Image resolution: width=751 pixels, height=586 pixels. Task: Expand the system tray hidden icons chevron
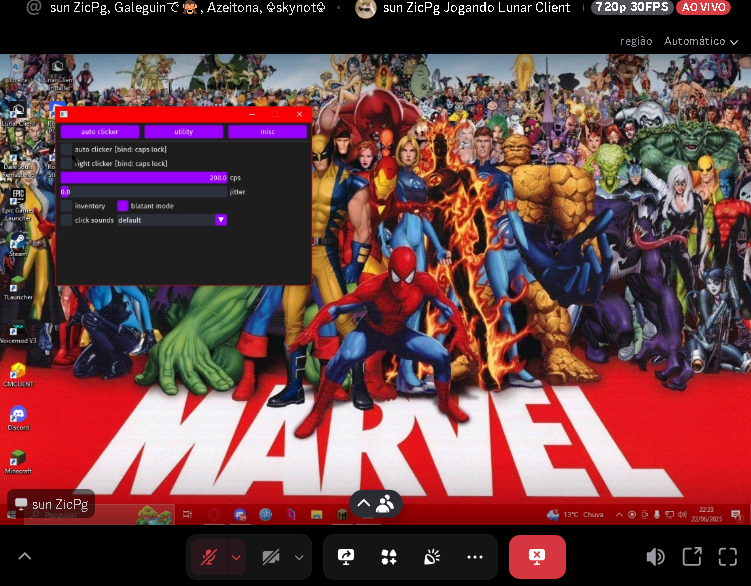[619, 515]
